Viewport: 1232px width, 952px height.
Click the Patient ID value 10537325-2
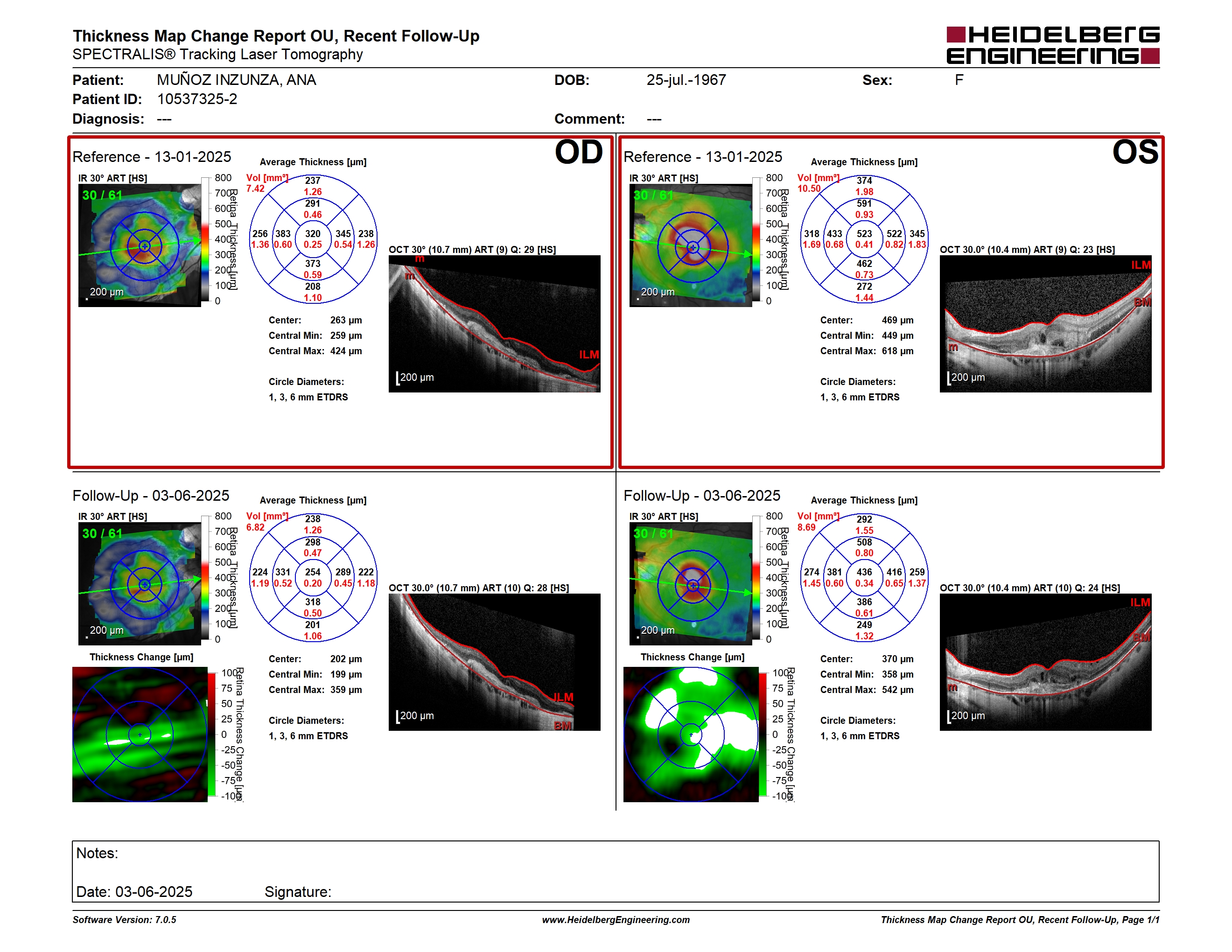coord(197,99)
